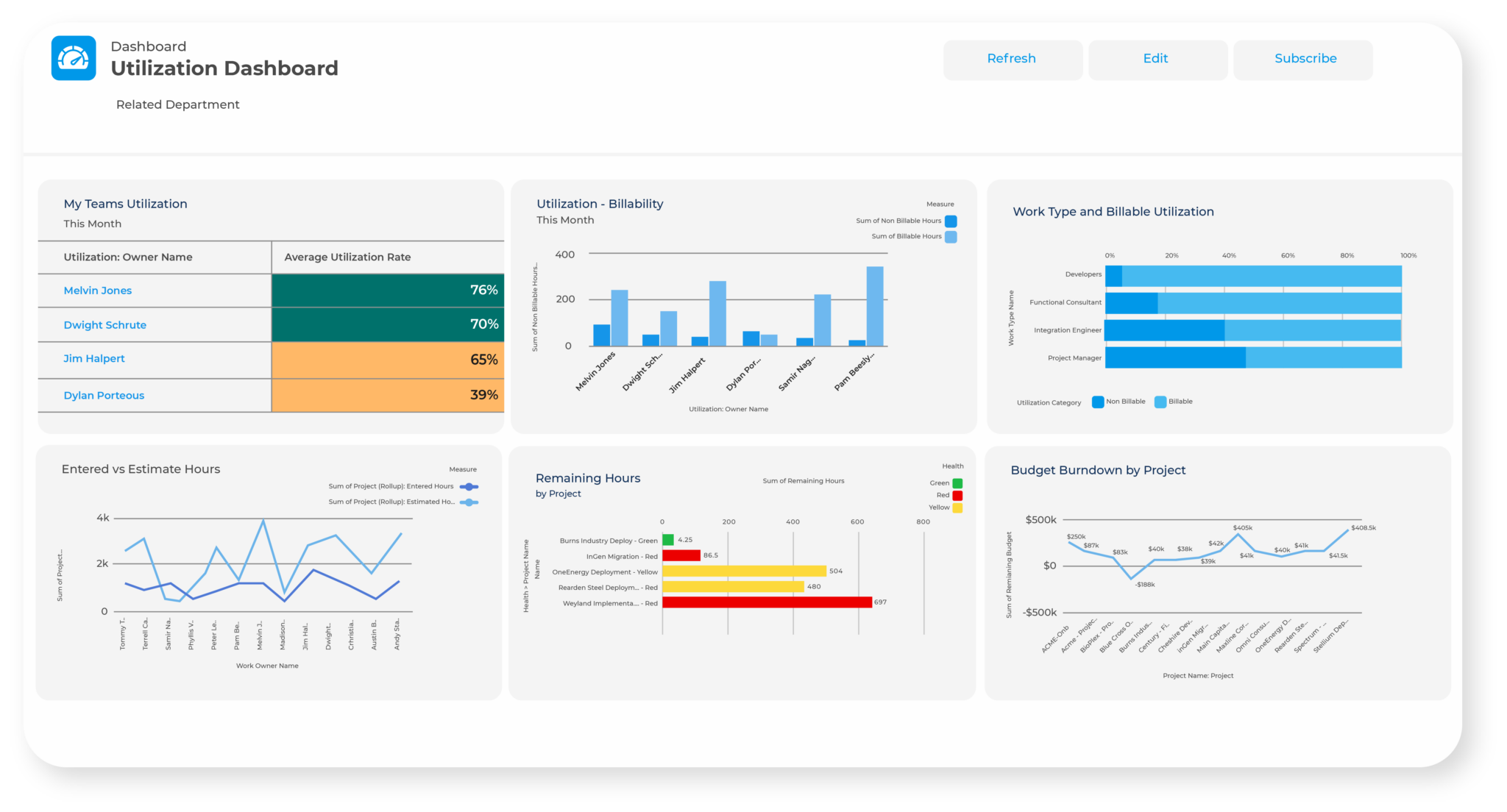This screenshot has height=812, width=1507.
Task: Toggle the Billable utilization category legend swatch
Action: pyautogui.click(x=1160, y=402)
